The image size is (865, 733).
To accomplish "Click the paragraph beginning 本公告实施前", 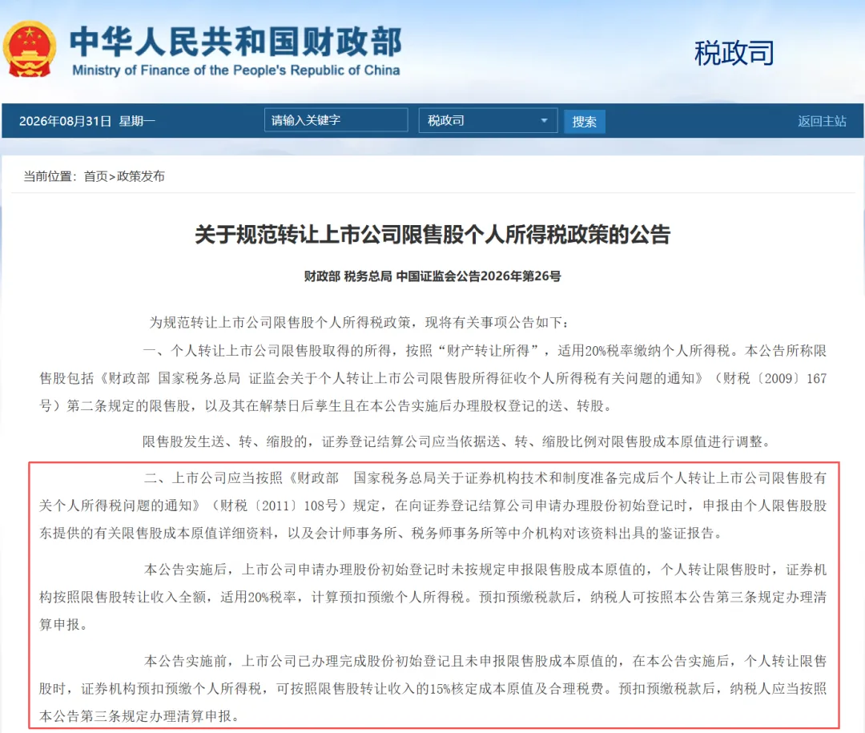I will pos(432,688).
